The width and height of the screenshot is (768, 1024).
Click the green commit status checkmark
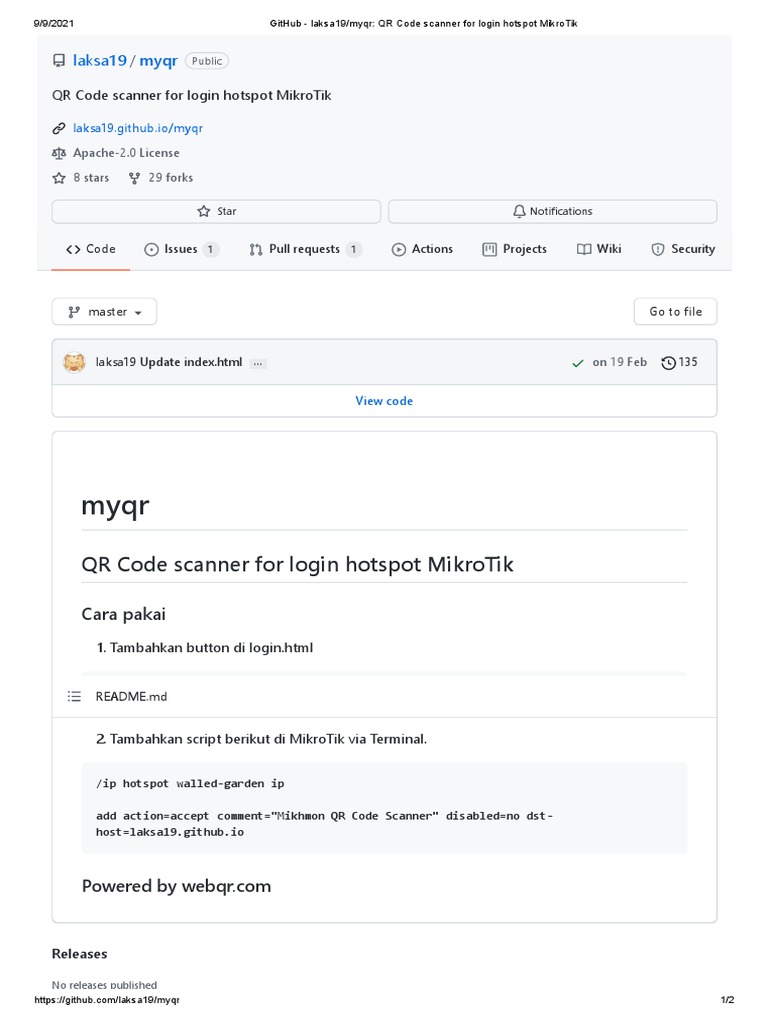tap(578, 363)
